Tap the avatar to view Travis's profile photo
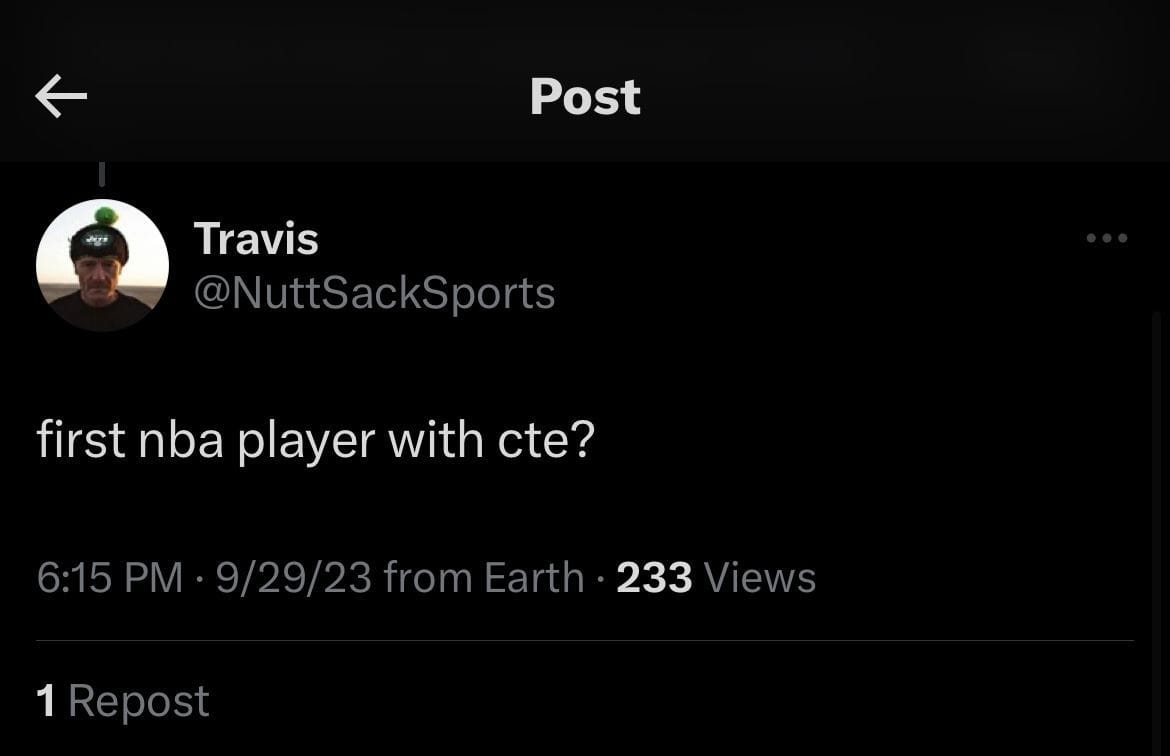This screenshot has width=1170, height=756. [102, 265]
